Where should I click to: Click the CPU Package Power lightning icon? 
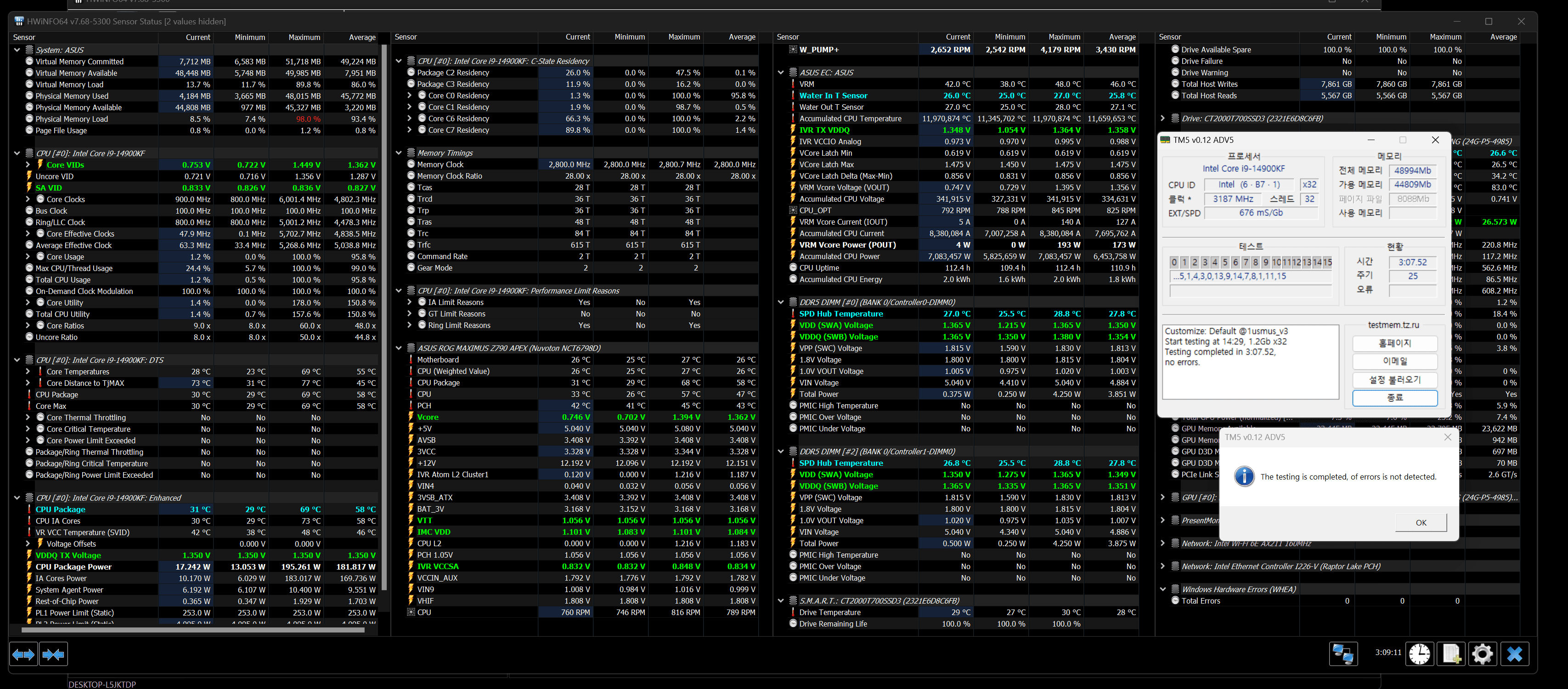(29, 567)
